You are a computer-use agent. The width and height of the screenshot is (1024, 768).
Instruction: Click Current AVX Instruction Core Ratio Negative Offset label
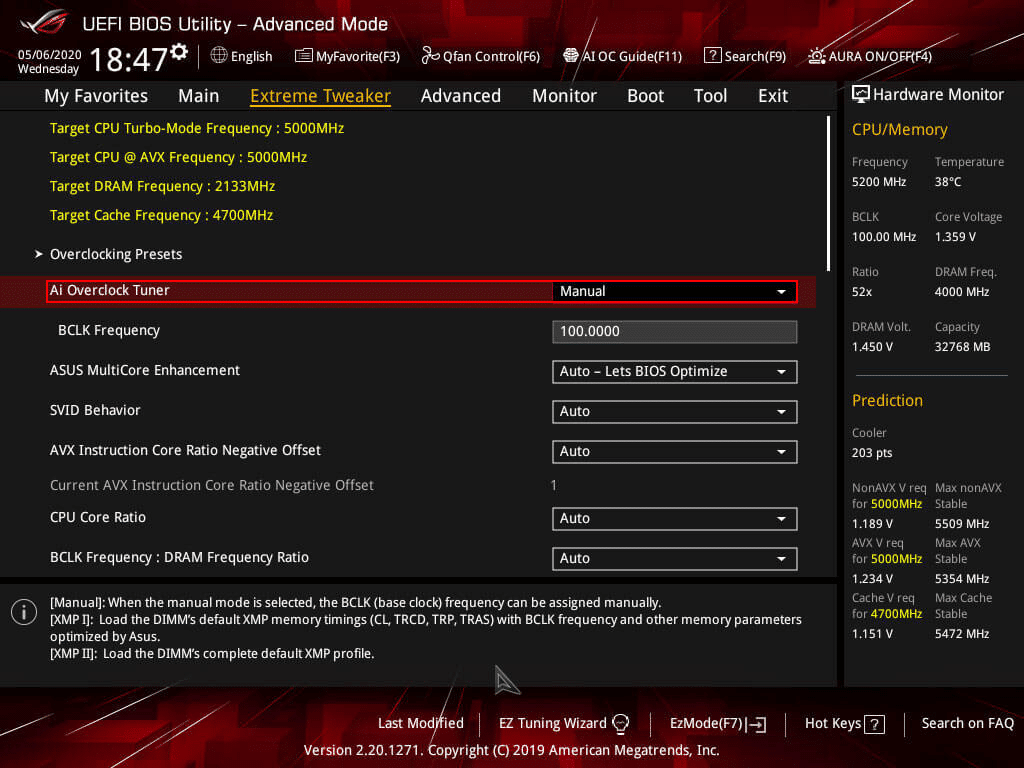pyautogui.click(x=212, y=485)
